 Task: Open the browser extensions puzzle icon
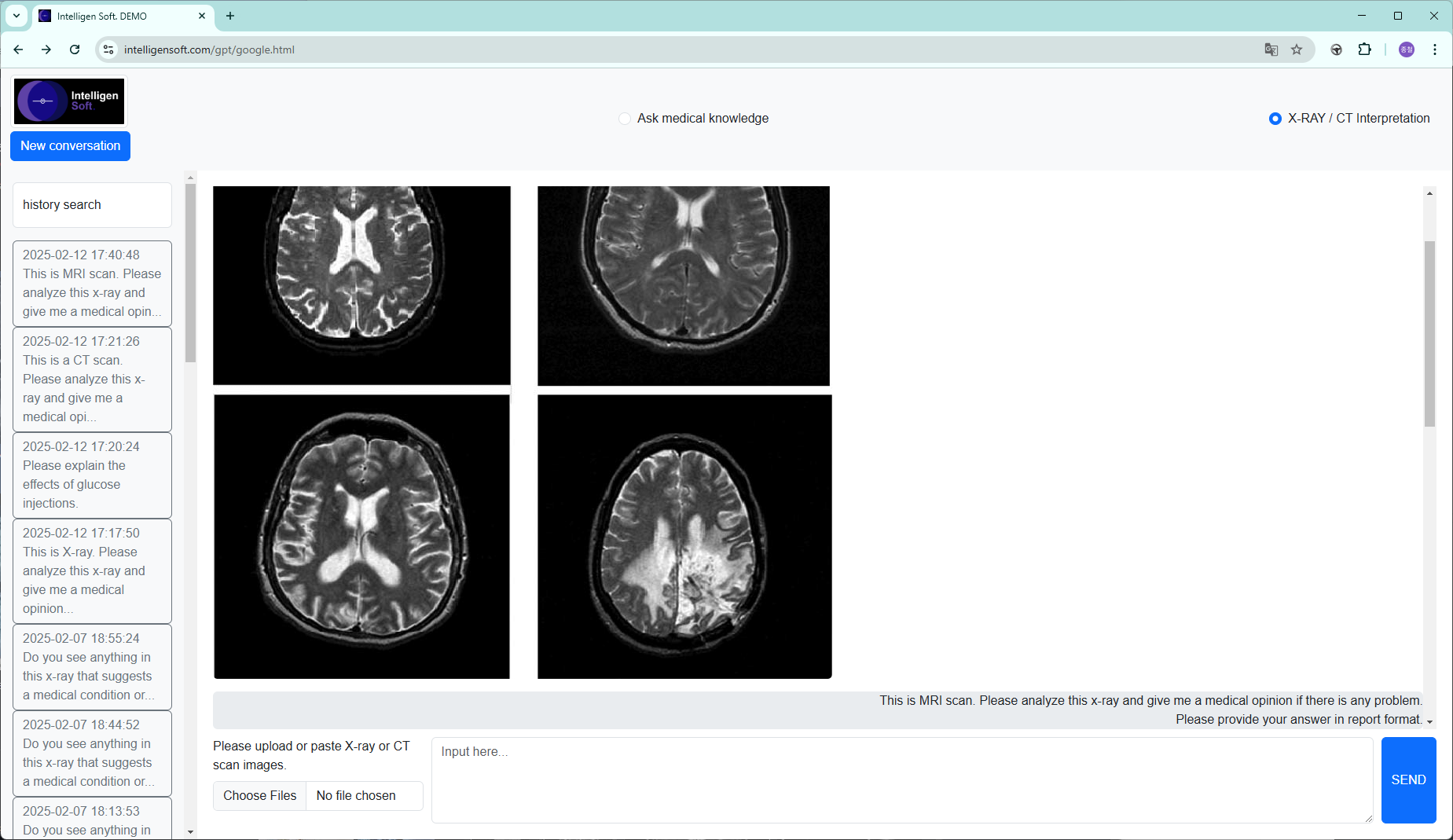(x=1365, y=50)
